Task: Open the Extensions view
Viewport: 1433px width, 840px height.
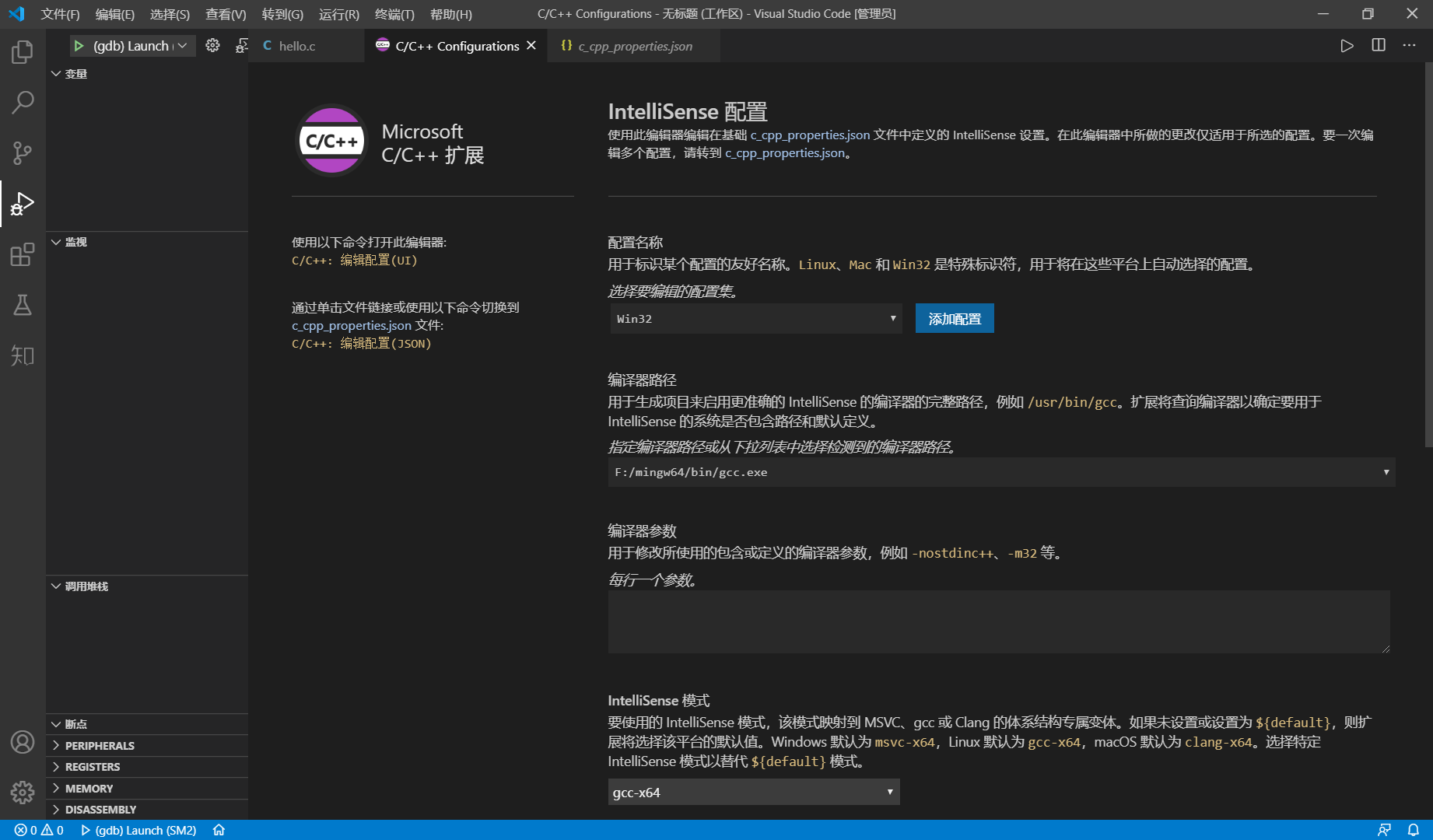Action: pos(22,254)
